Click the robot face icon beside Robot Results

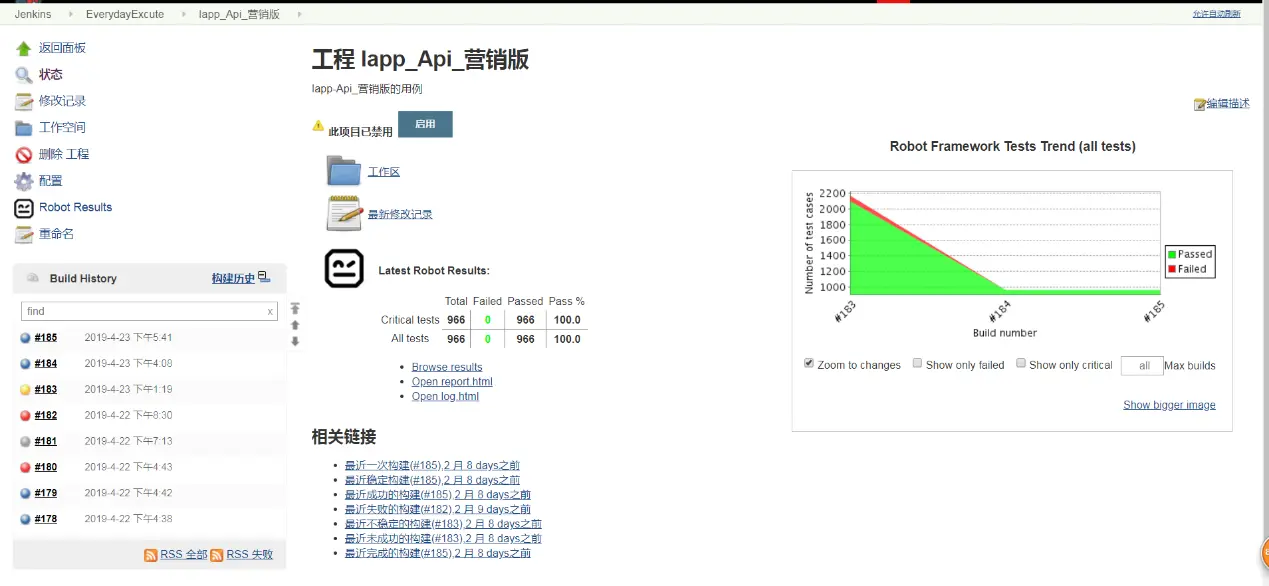(x=24, y=208)
